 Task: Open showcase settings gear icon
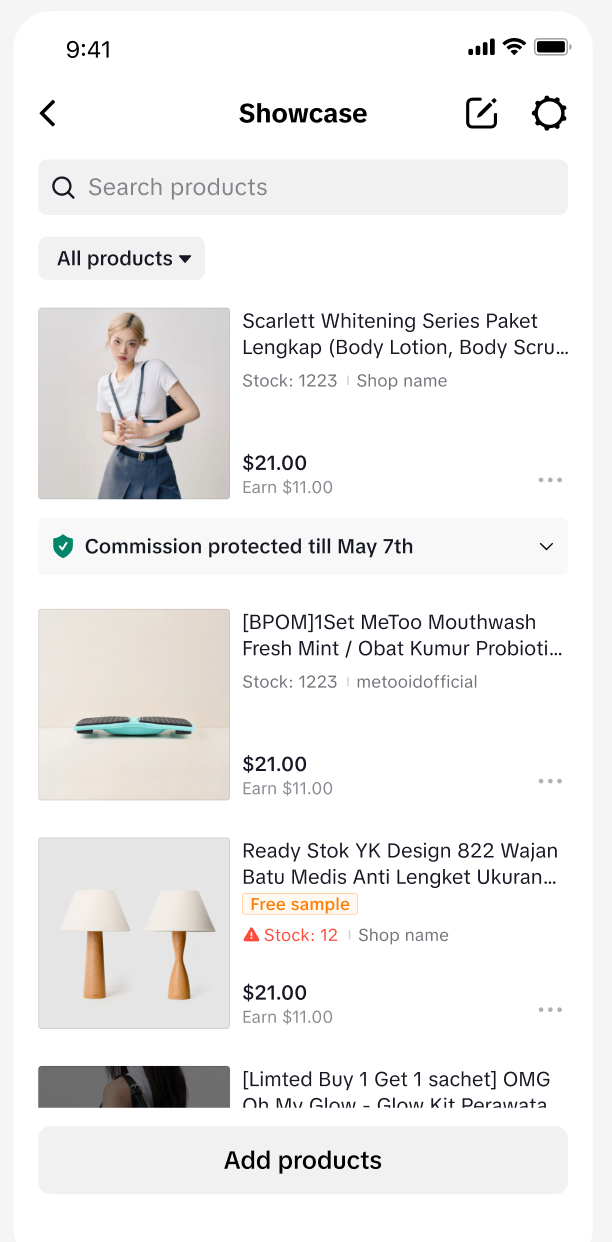coord(549,113)
